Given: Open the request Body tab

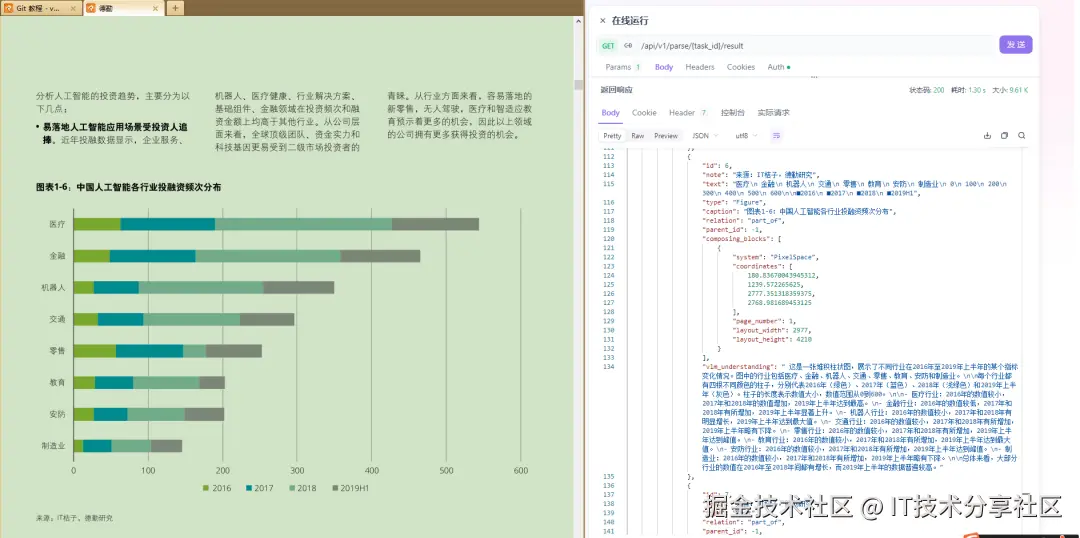Looking at the screenshot, I should tap(664, 68).
